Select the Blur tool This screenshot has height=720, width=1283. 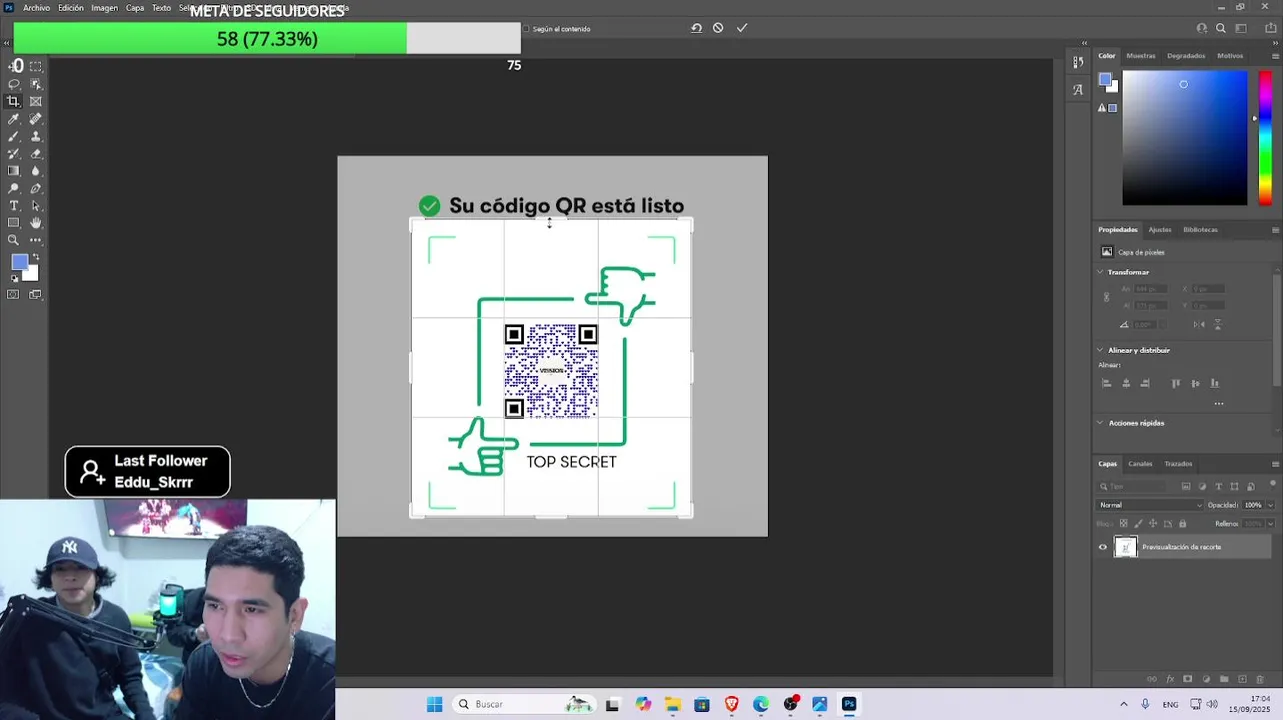36,171
